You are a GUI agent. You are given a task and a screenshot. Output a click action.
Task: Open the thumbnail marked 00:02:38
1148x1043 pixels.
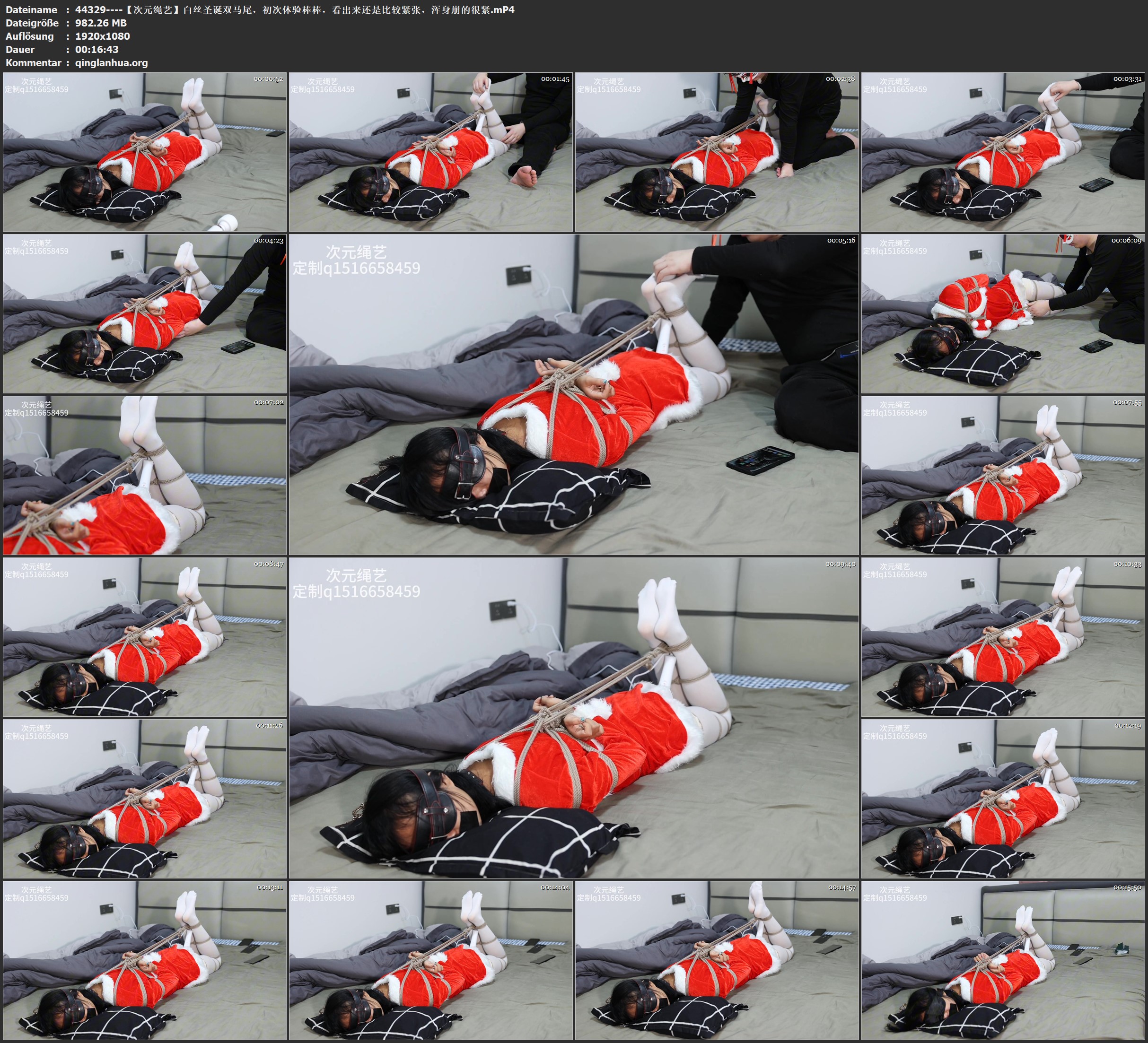coord(716,151)
